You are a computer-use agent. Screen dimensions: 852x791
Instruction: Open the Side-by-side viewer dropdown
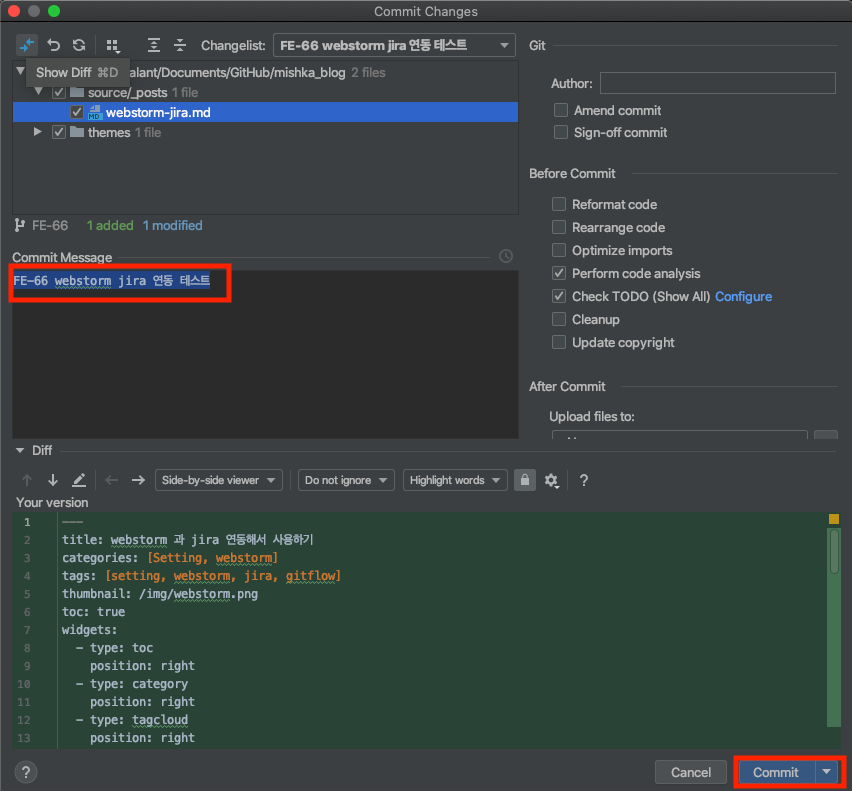click(x=218, y=480)
